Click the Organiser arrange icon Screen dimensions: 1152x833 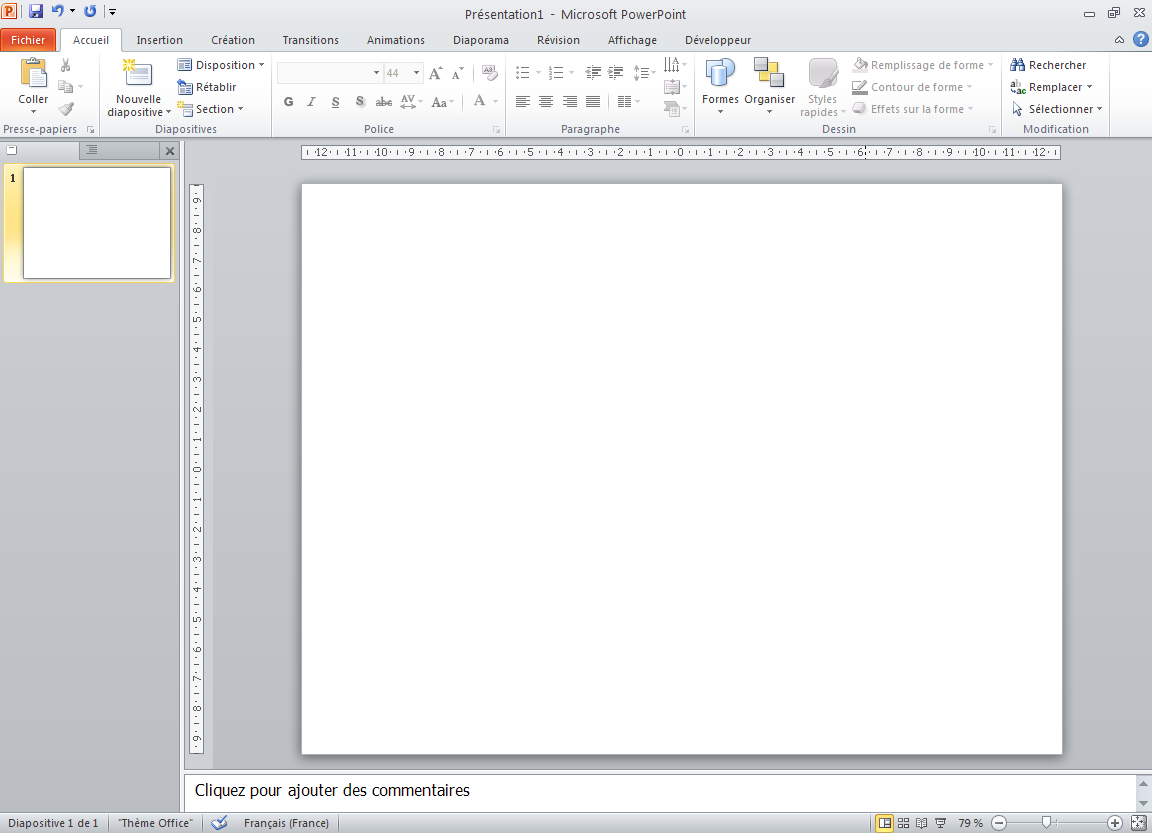click(x=769, y=75)
